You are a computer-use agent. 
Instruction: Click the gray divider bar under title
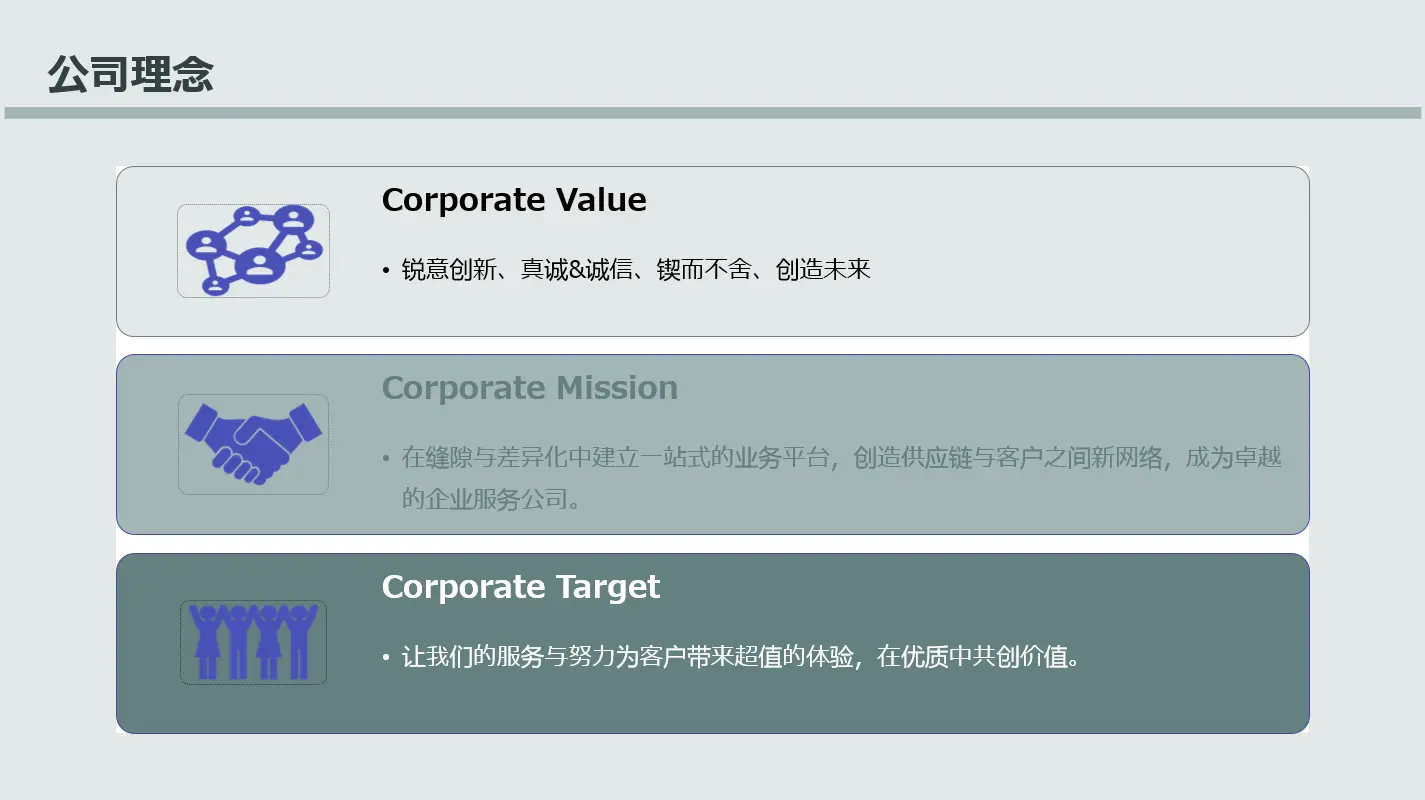(x=712, y=113)
